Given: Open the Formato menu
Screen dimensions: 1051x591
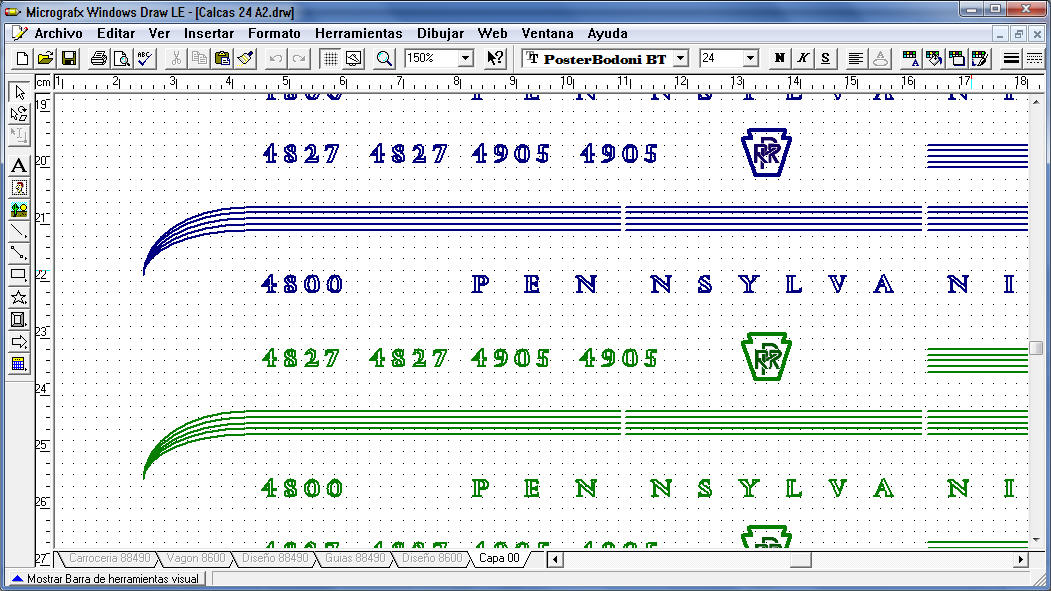Looking at the screenshot, I should tap(274, 33).
